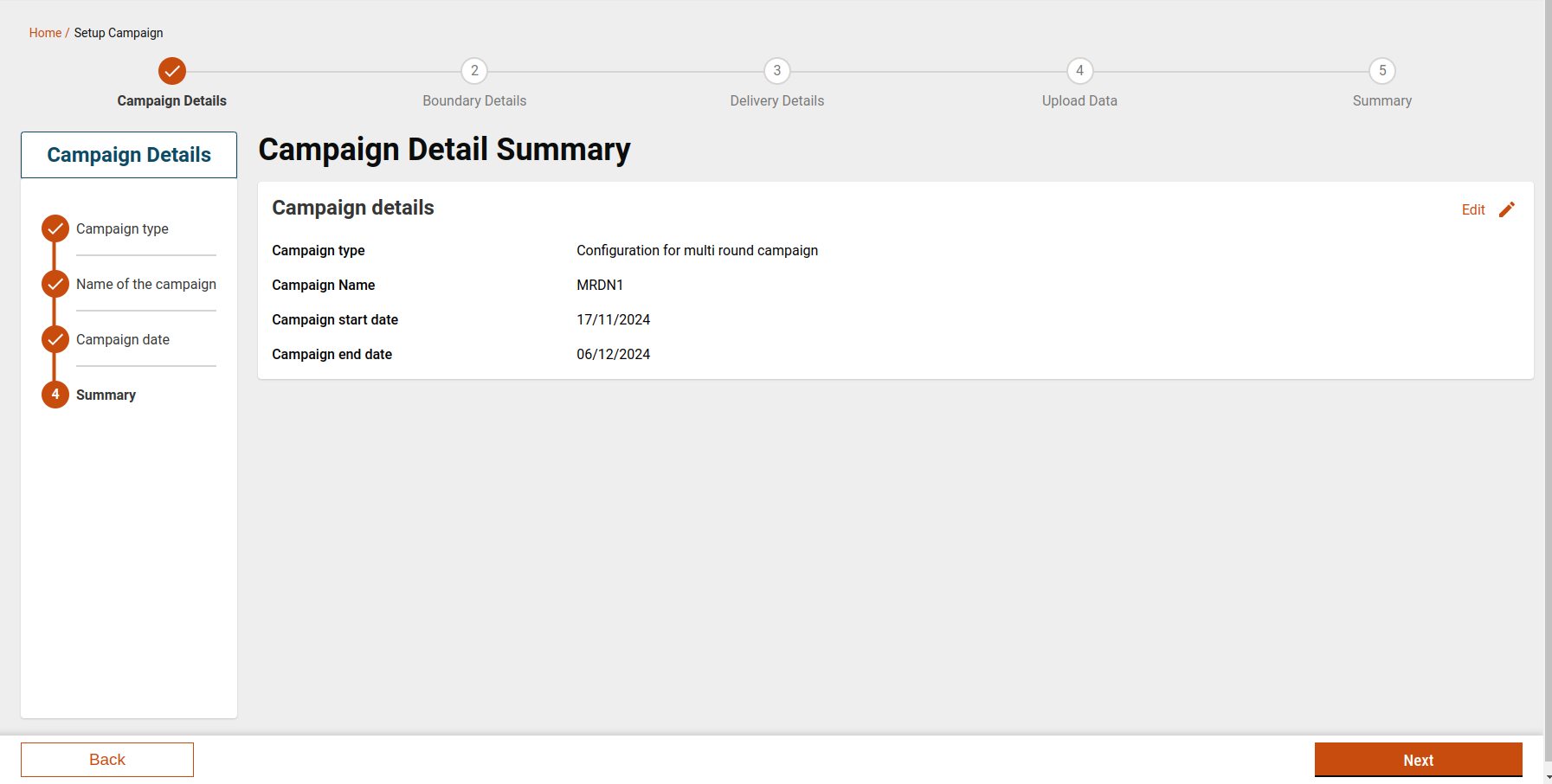1552x784 pixels.
Task: Click the Campaign date checkmark icon
Action: point(55,339)
